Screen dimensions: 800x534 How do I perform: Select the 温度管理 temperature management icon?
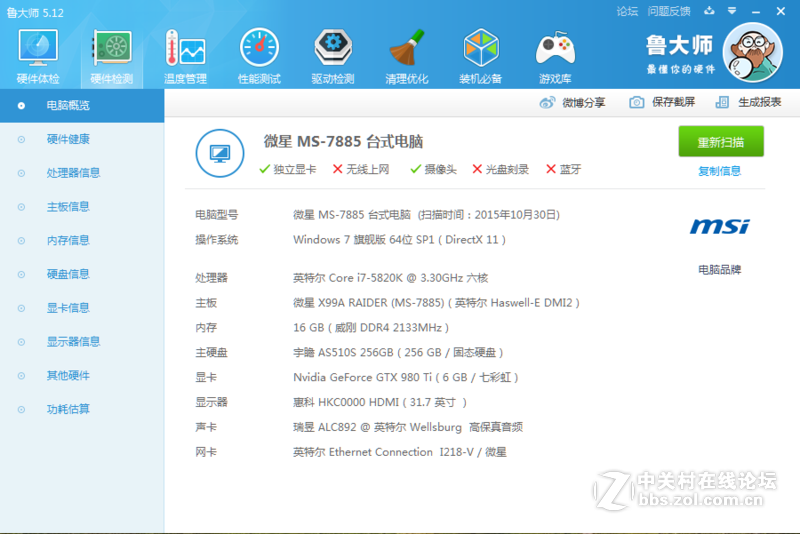click(185, 55)
